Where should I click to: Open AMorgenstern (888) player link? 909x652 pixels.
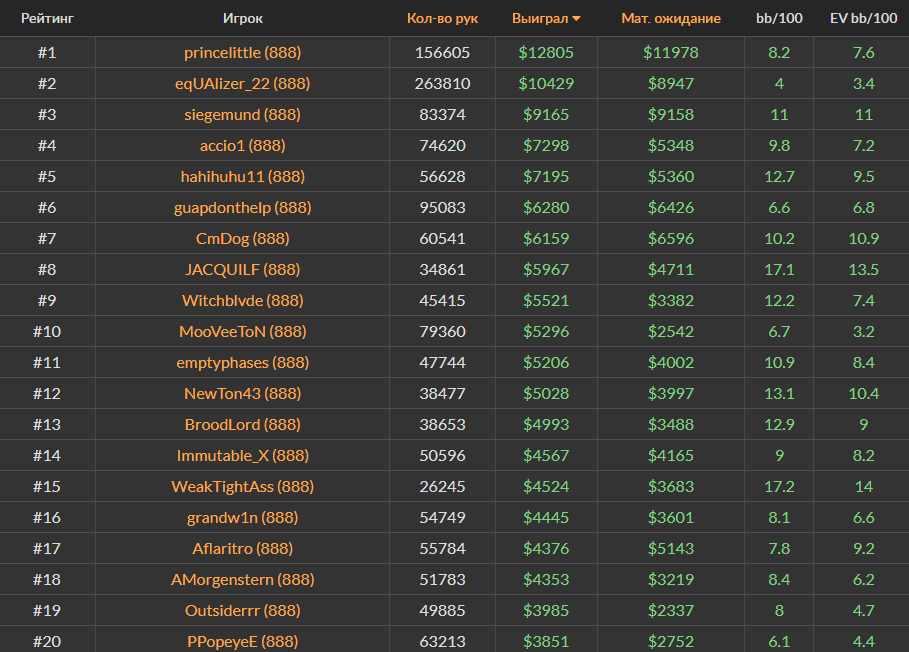(242, 579)
